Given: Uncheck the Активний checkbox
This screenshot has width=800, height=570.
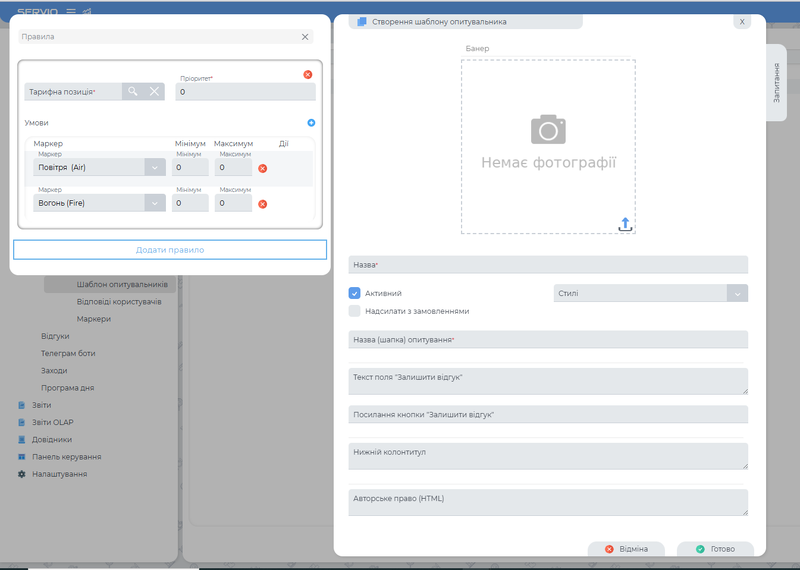Looking at the screenshot, I should click(x=355, y=293).
